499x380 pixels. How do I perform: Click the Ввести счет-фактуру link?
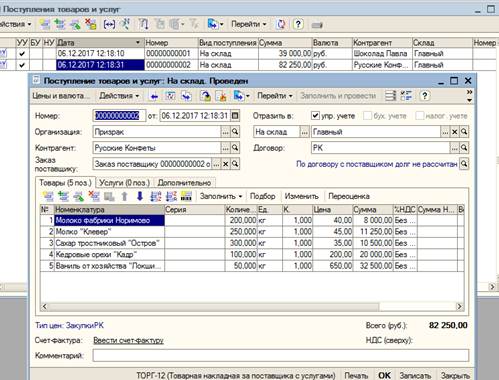[128, 340]
